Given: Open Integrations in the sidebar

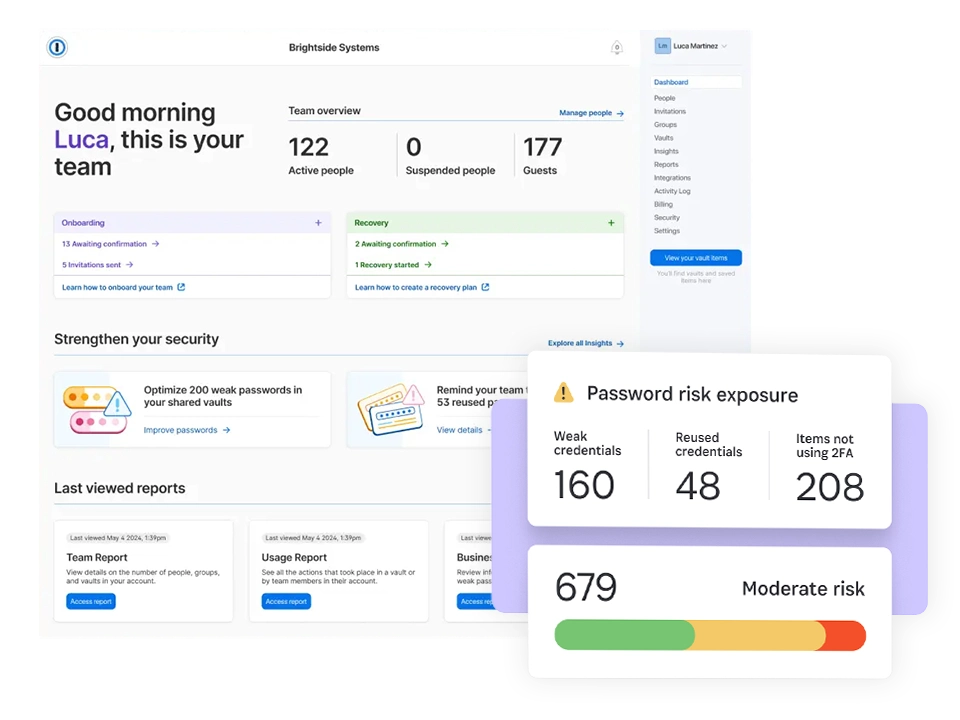Looking at the screenshot, I should pos(672,178).
